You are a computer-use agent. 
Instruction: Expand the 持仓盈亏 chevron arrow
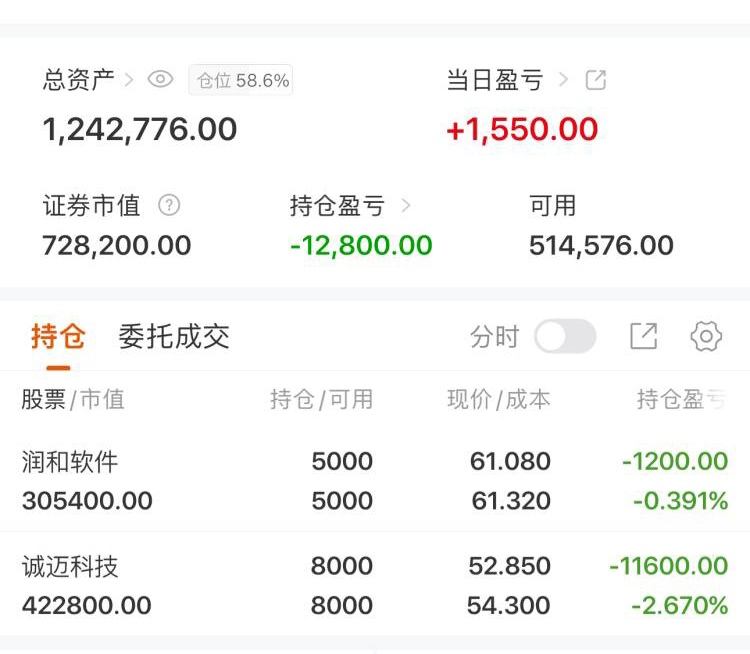tap(406, 206)
